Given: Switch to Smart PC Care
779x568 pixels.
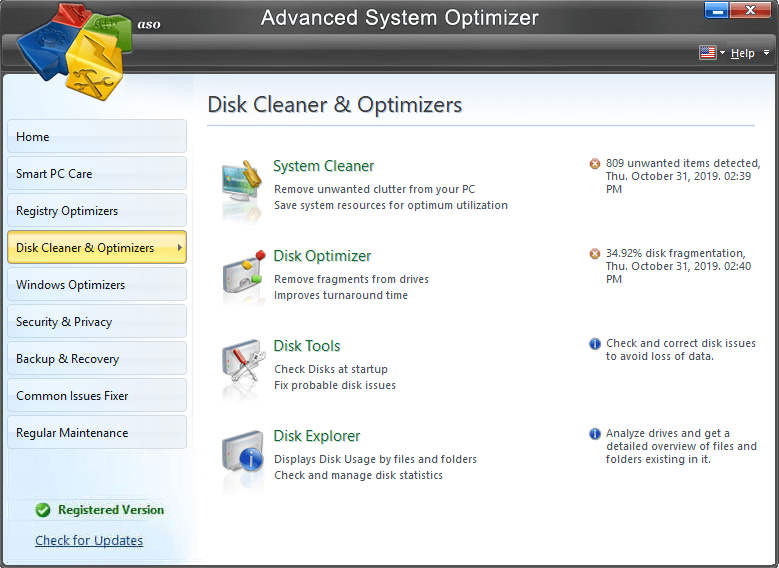Looking at the screenshot, I should click(x=97, y=173).
